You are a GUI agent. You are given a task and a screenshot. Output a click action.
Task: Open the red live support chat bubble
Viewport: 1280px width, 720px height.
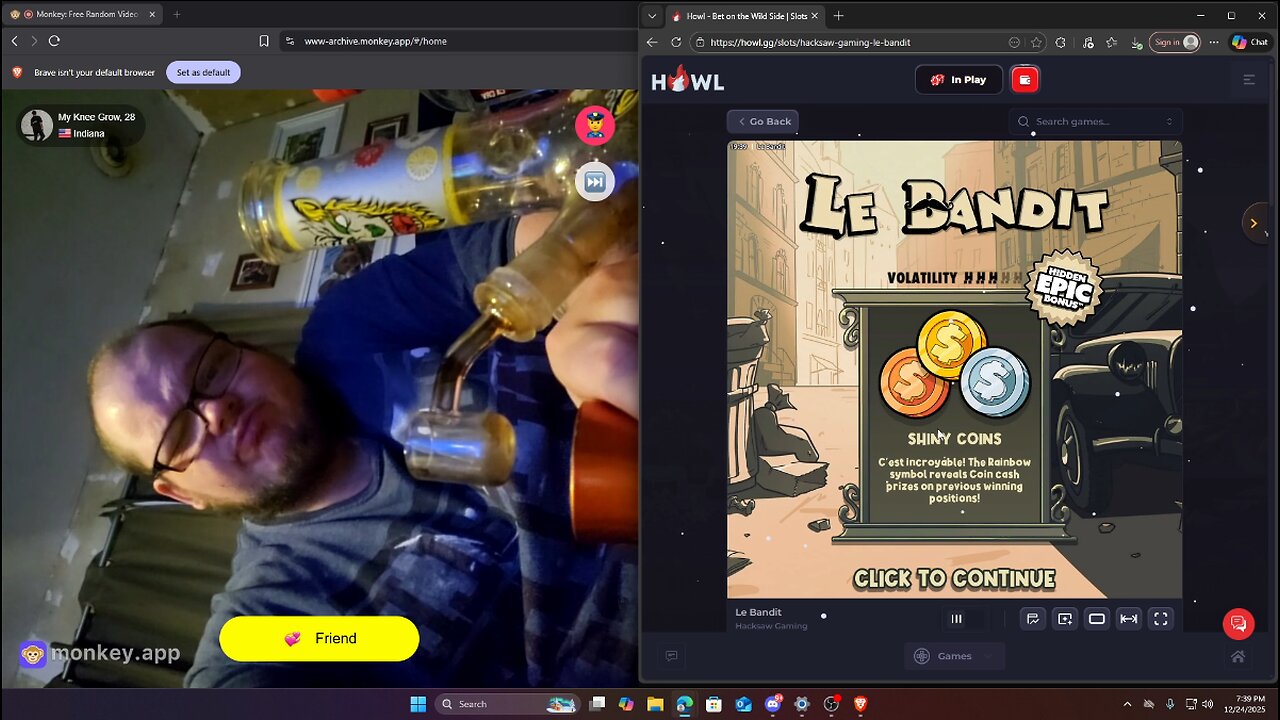tap(1238, 624)
